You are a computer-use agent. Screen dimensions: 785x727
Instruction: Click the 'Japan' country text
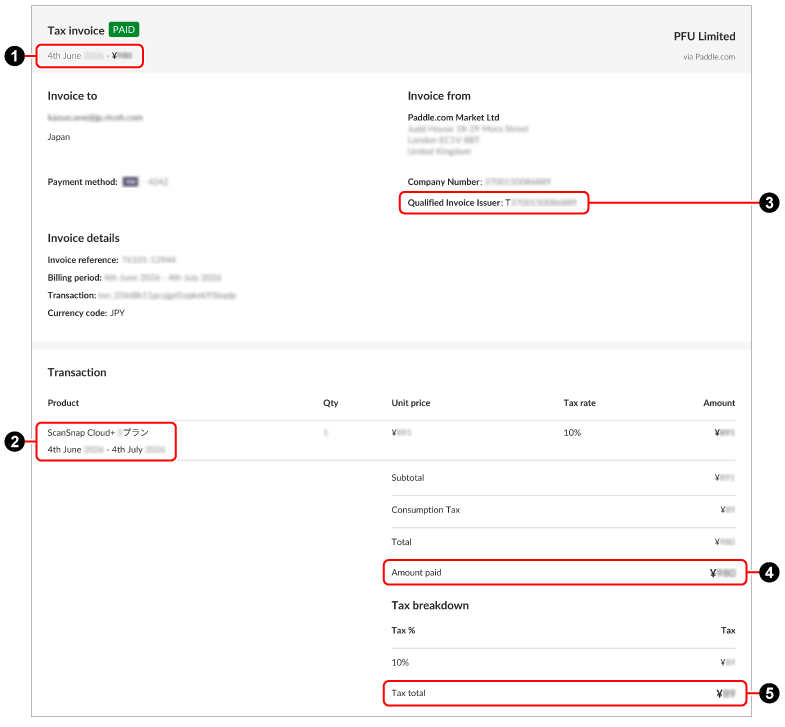(59, 137)
